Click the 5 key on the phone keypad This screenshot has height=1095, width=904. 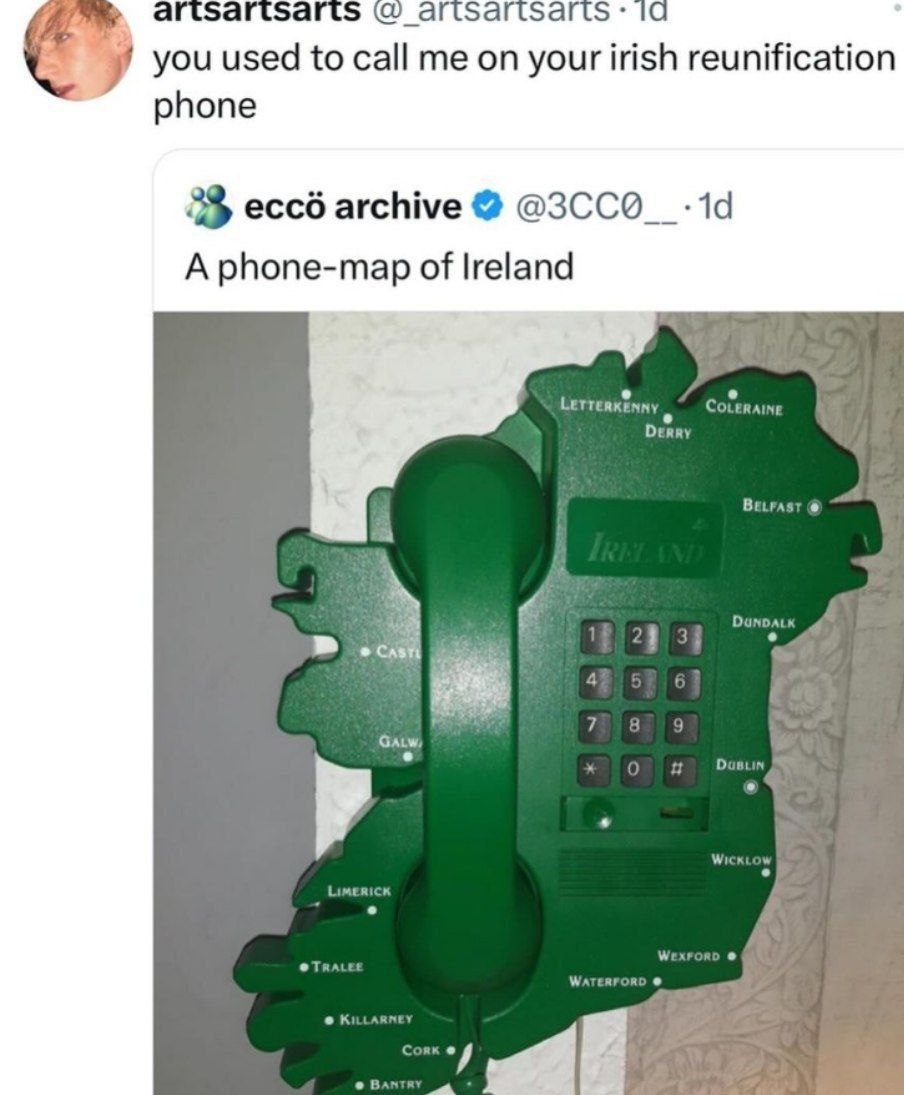pyautogui.click(x=635, y=681)
